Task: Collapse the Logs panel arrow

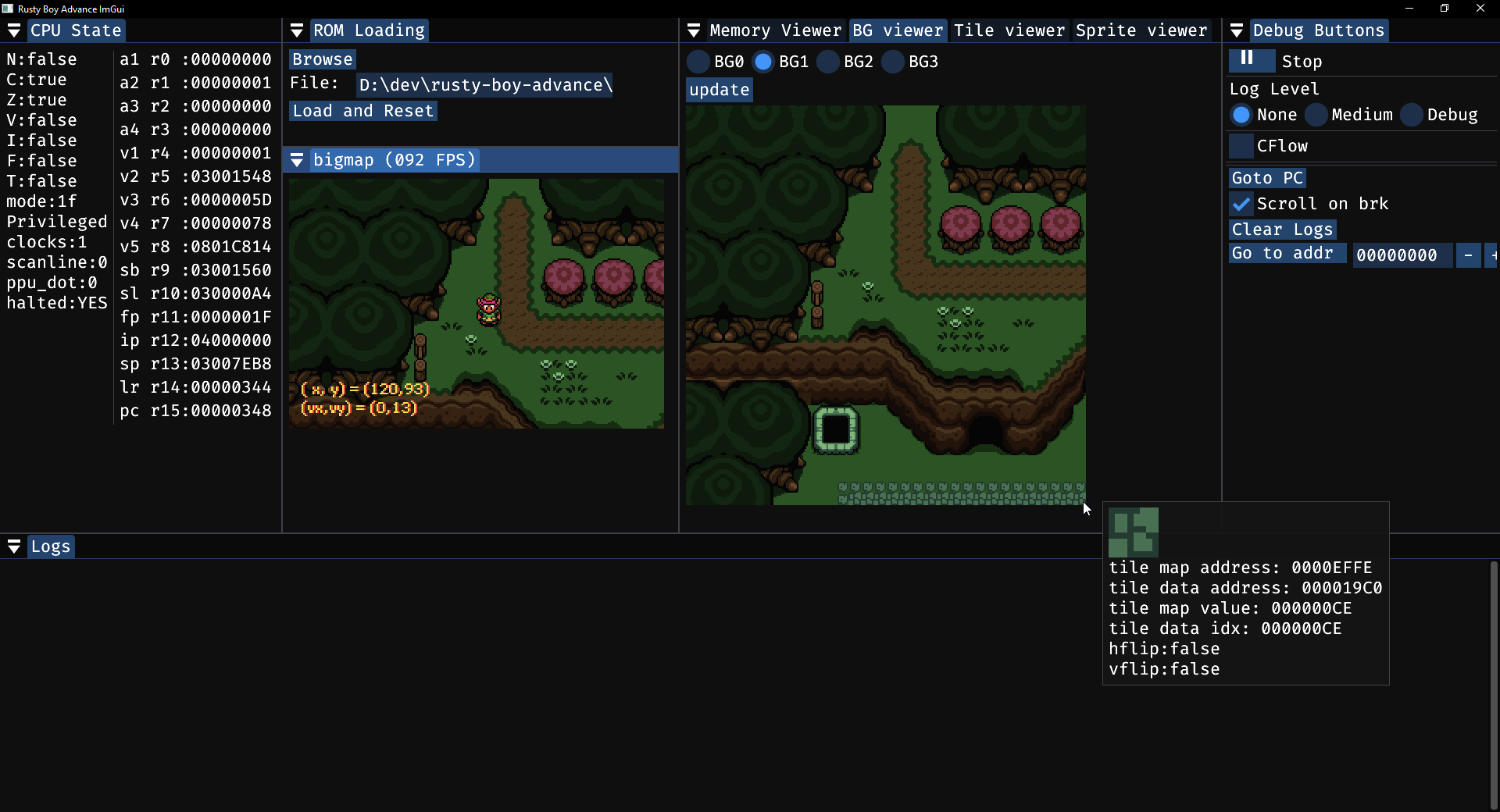Action: (14, 547)
